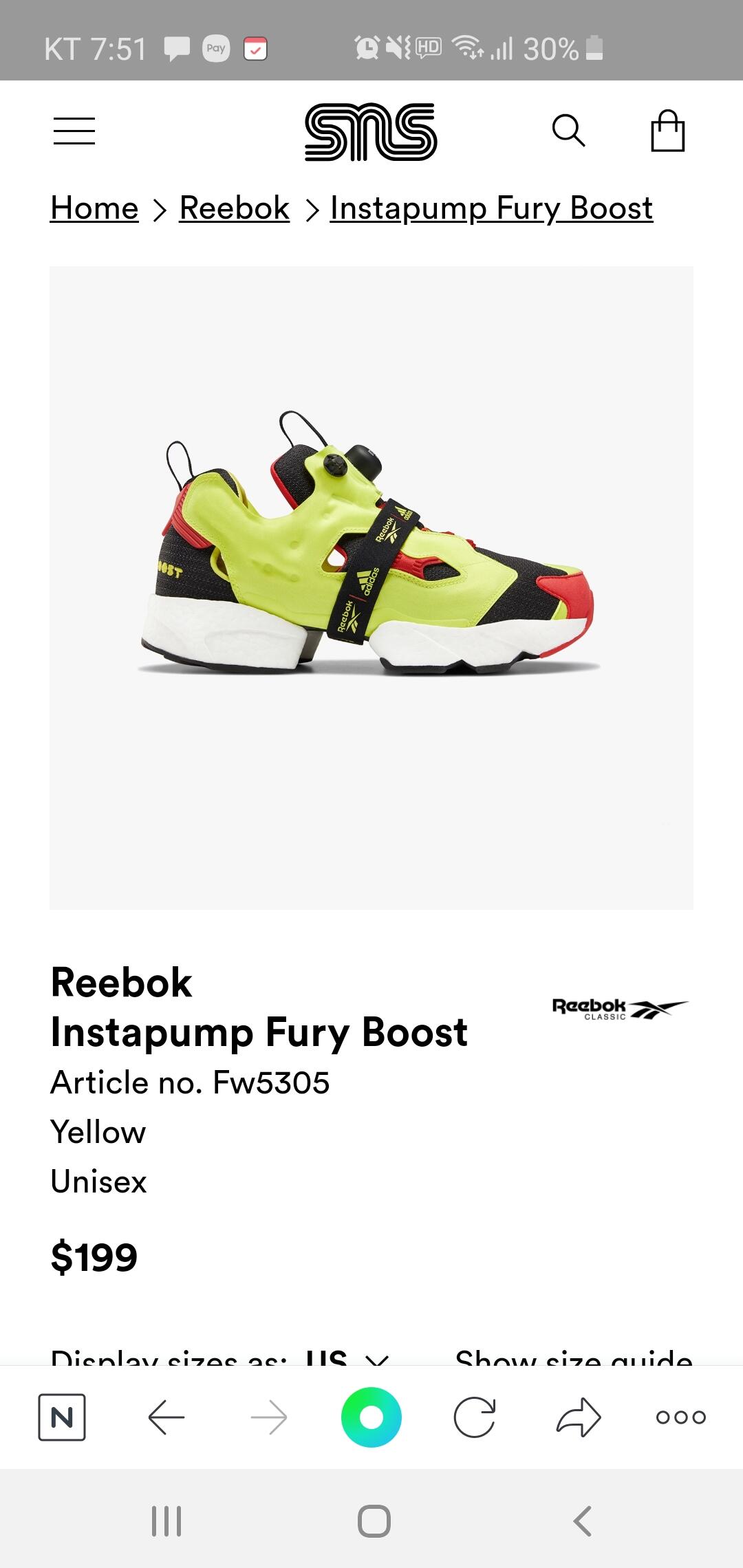The image size is (743, 1568).
Task: Open browser three-dot more menu
Action: pyautogui.click(x=681, y=1417)
